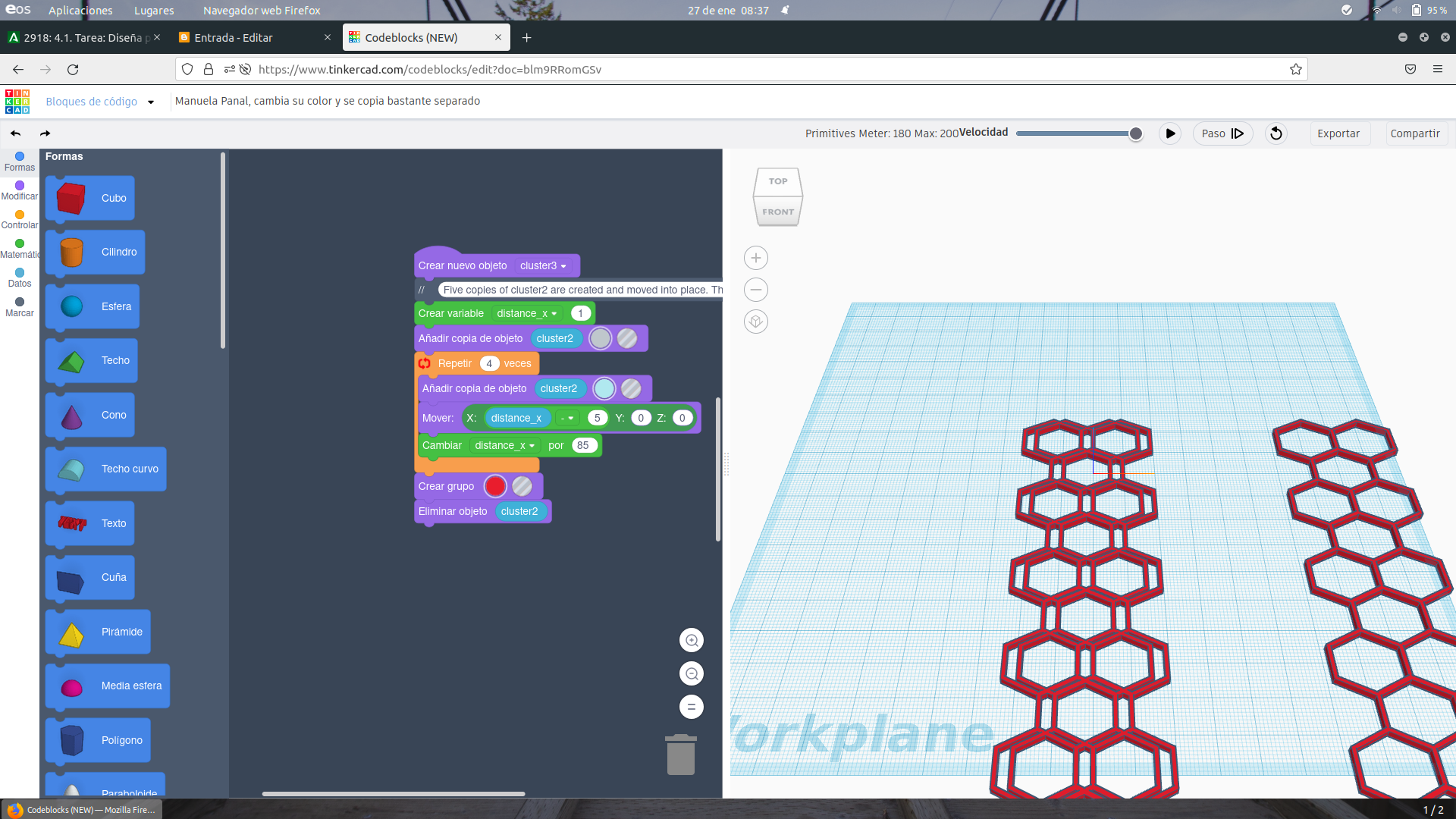
Task: Toggle hole swatch on Repetir loop copy block
Action: pos(630,388)
